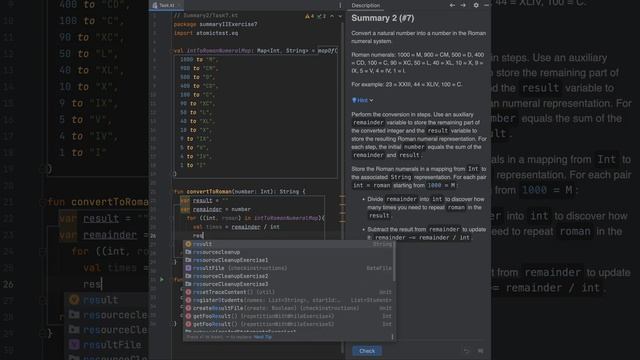640x360 pixels.
Task: Expand the Hint section
Action: coord(362,100)
